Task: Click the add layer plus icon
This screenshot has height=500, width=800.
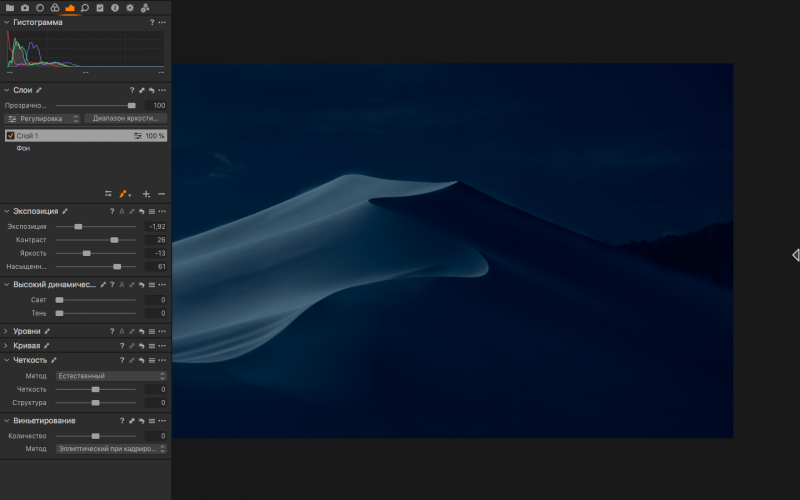Action: coord(146,194)
